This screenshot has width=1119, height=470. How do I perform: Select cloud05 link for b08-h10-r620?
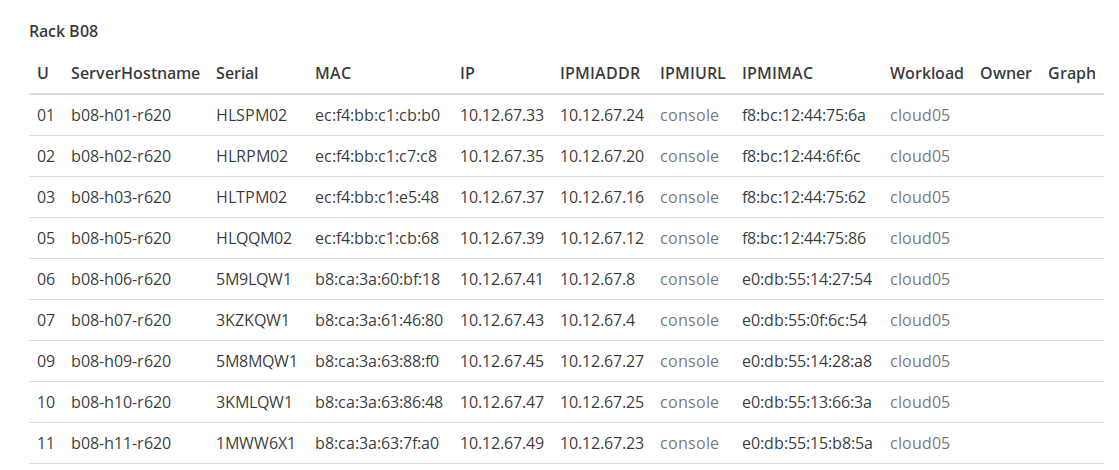919,402
